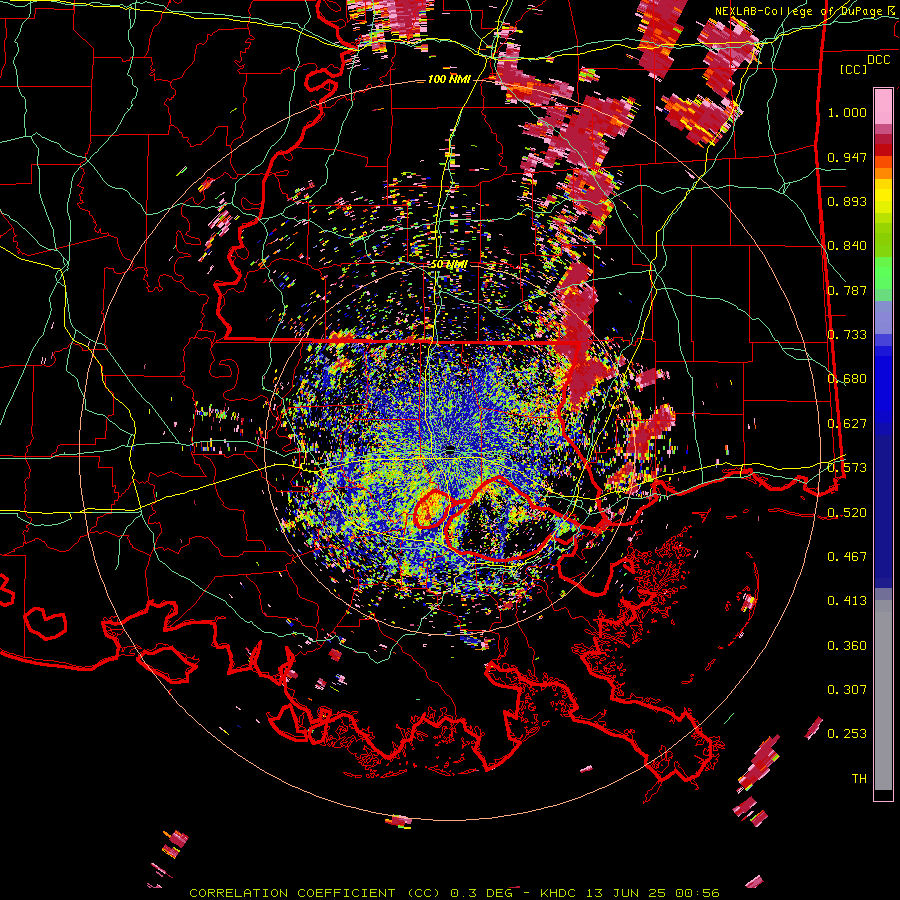Select the 0.680 legend value

pyautogui.click(x=847, y=379)
